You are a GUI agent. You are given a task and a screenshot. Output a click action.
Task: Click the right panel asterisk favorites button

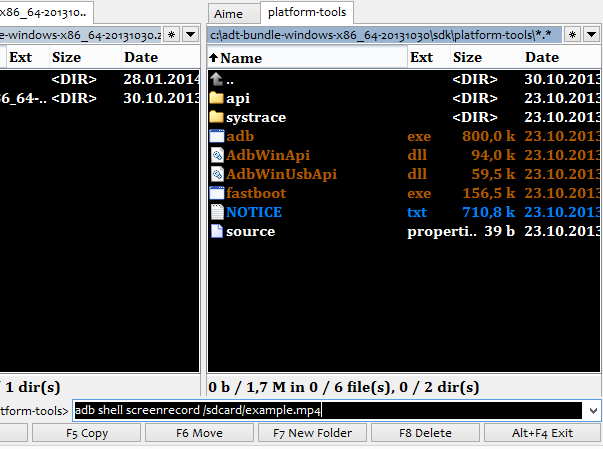click(572, 35)
